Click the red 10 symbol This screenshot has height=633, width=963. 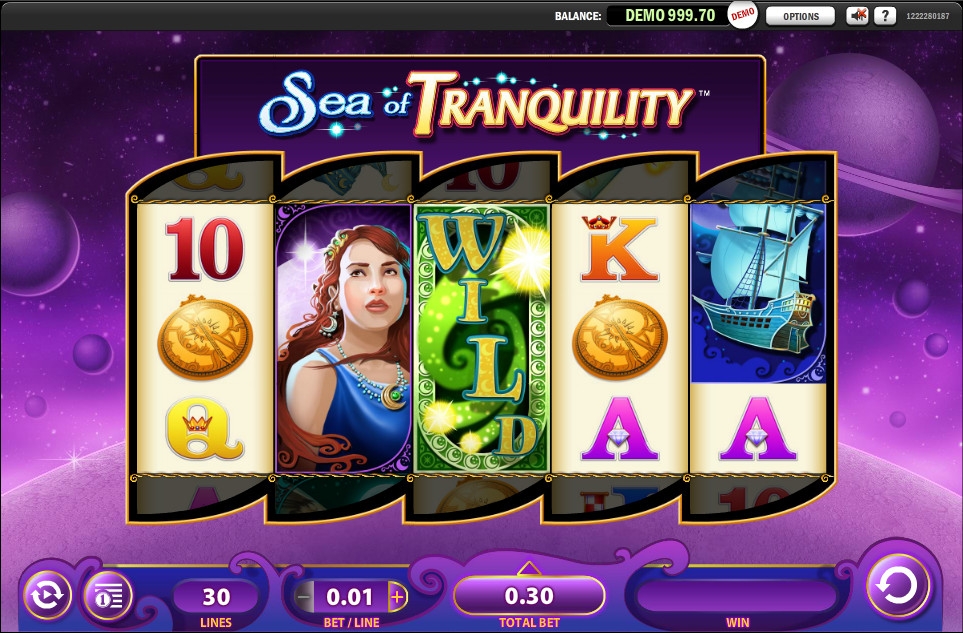205,249
